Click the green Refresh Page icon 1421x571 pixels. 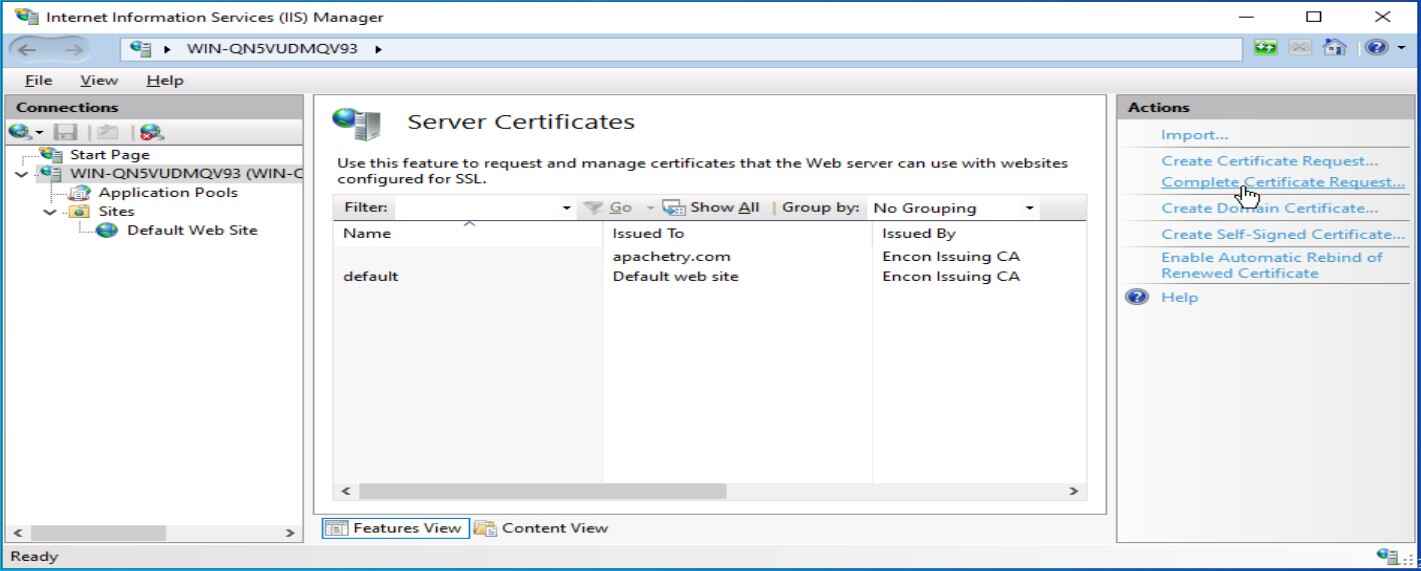[1268, 48]
